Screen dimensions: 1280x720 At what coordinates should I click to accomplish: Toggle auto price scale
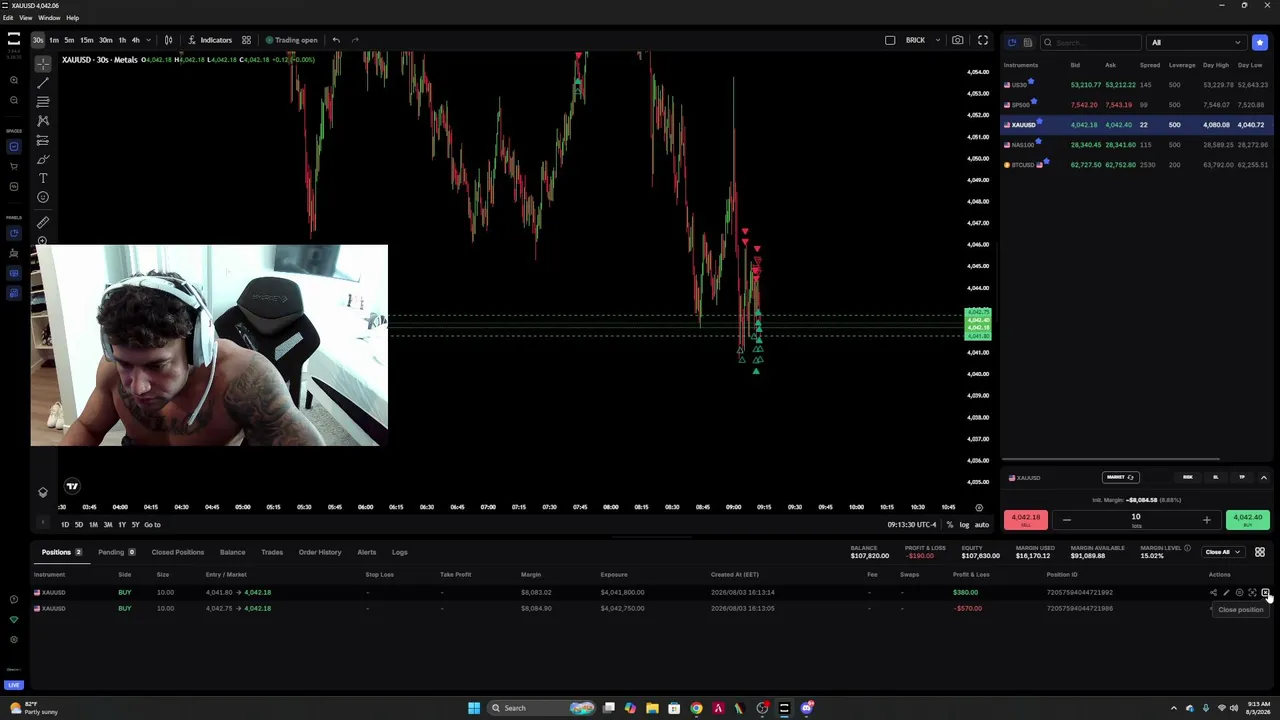982,525
